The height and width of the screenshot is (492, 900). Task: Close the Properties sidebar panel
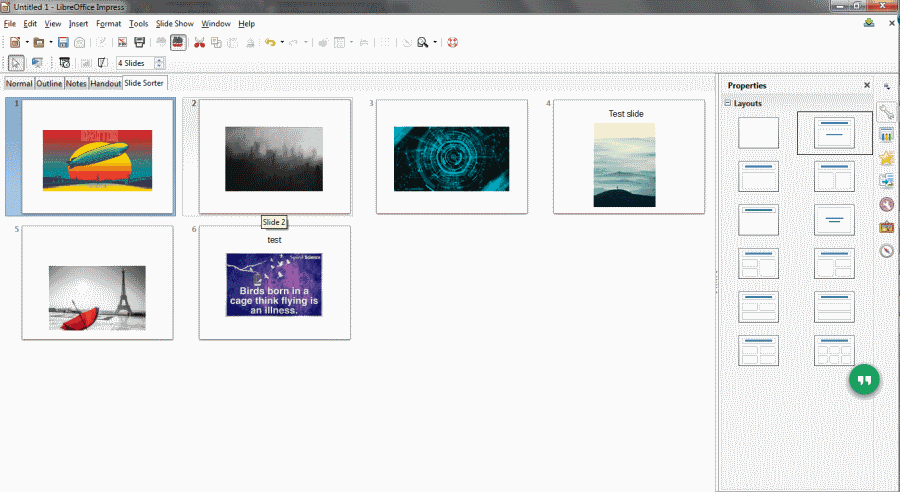867,85
